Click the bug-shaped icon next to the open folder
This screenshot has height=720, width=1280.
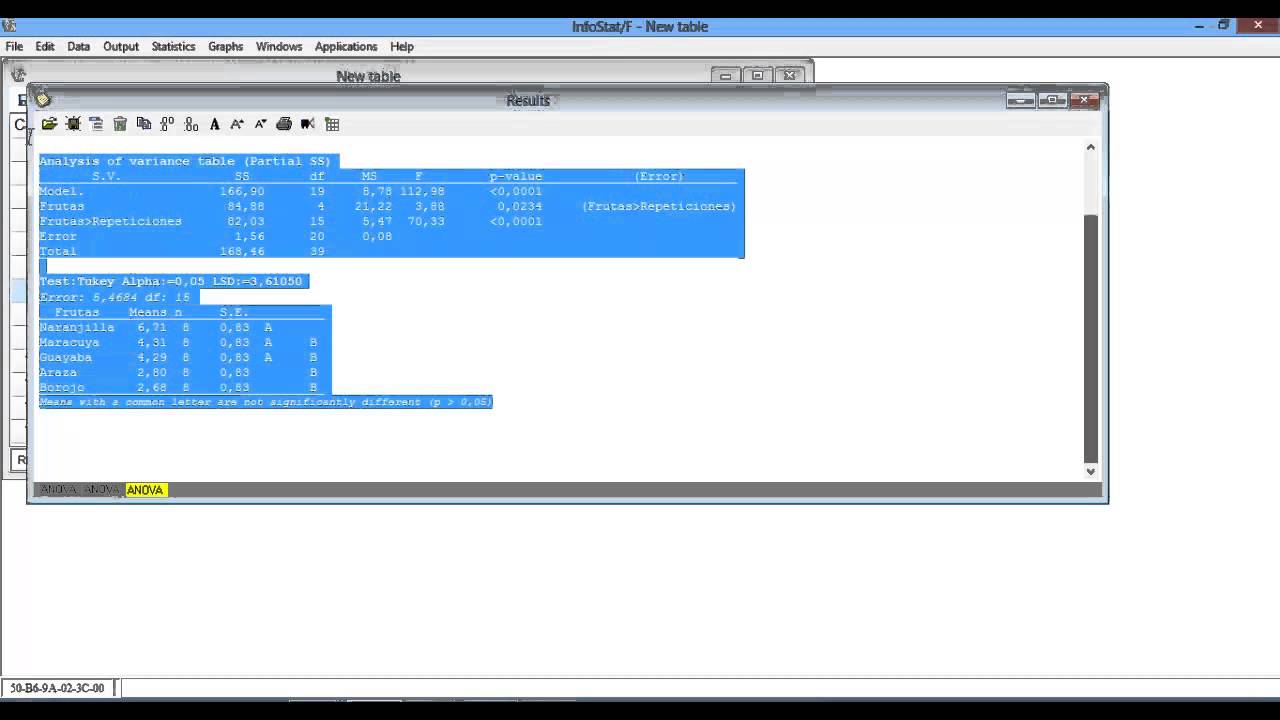tap(73, 124)
